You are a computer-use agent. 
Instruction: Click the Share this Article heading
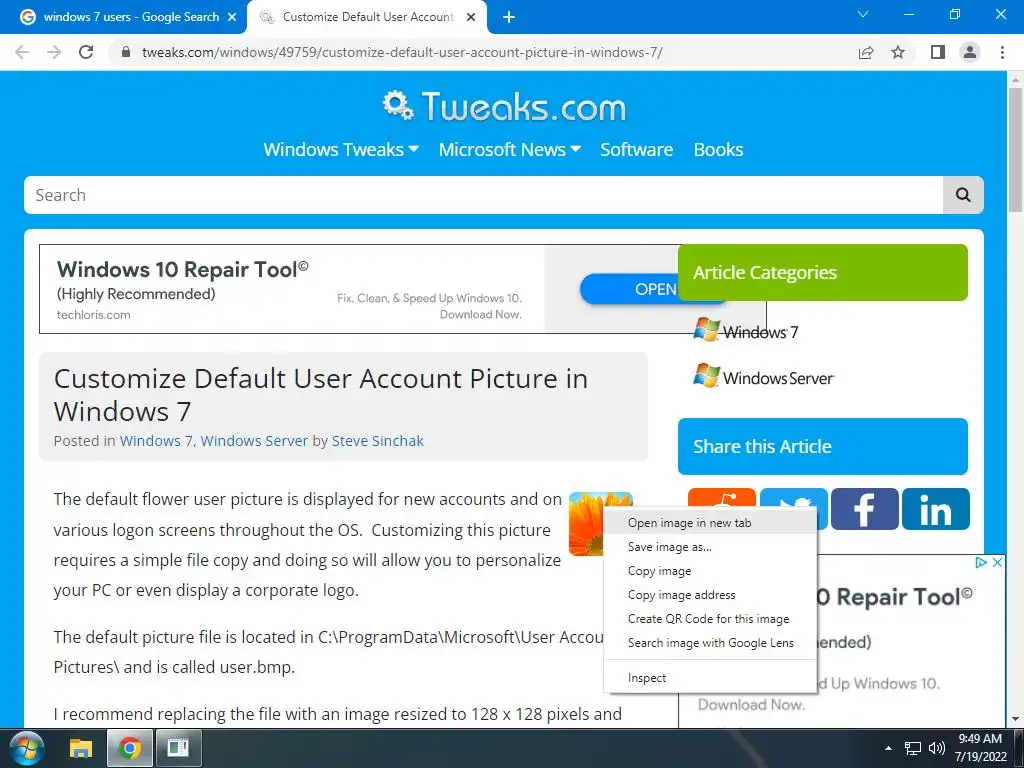(x=762, y=447)
